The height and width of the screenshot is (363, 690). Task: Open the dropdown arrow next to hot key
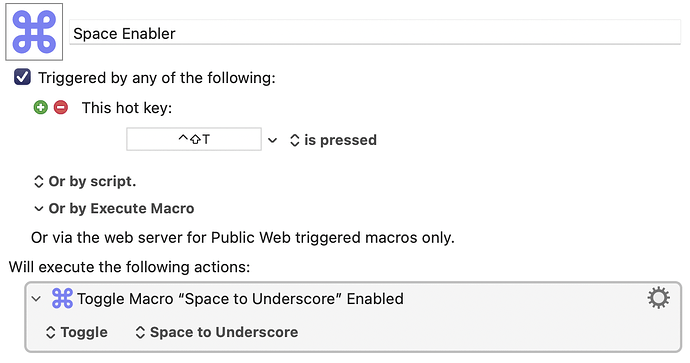(272, 140)
